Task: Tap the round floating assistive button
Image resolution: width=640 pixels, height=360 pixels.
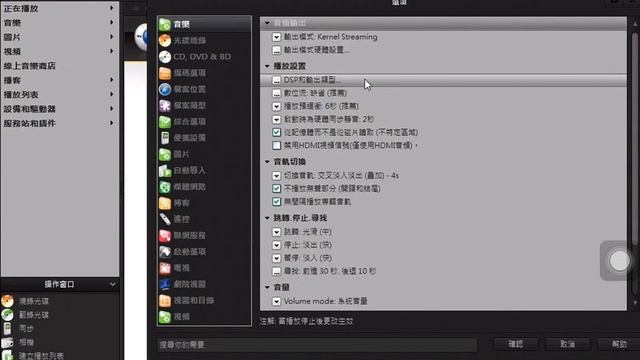Action: (619, 261)
